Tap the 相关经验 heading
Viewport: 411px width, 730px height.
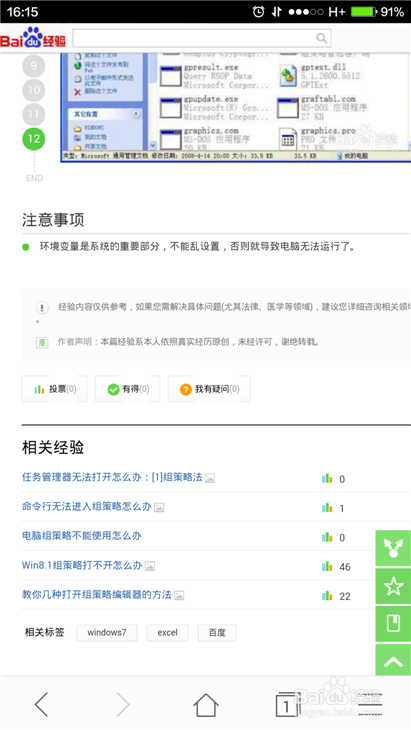tap(53, 447)
